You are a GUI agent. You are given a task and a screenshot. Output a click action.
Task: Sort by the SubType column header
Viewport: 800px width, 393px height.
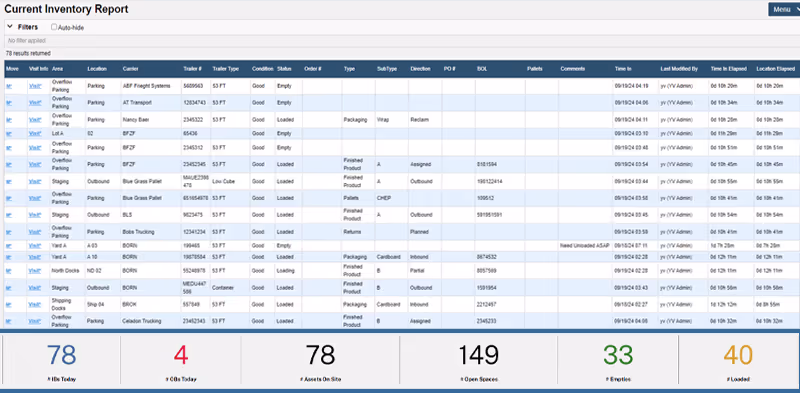[x=386, y=69]
